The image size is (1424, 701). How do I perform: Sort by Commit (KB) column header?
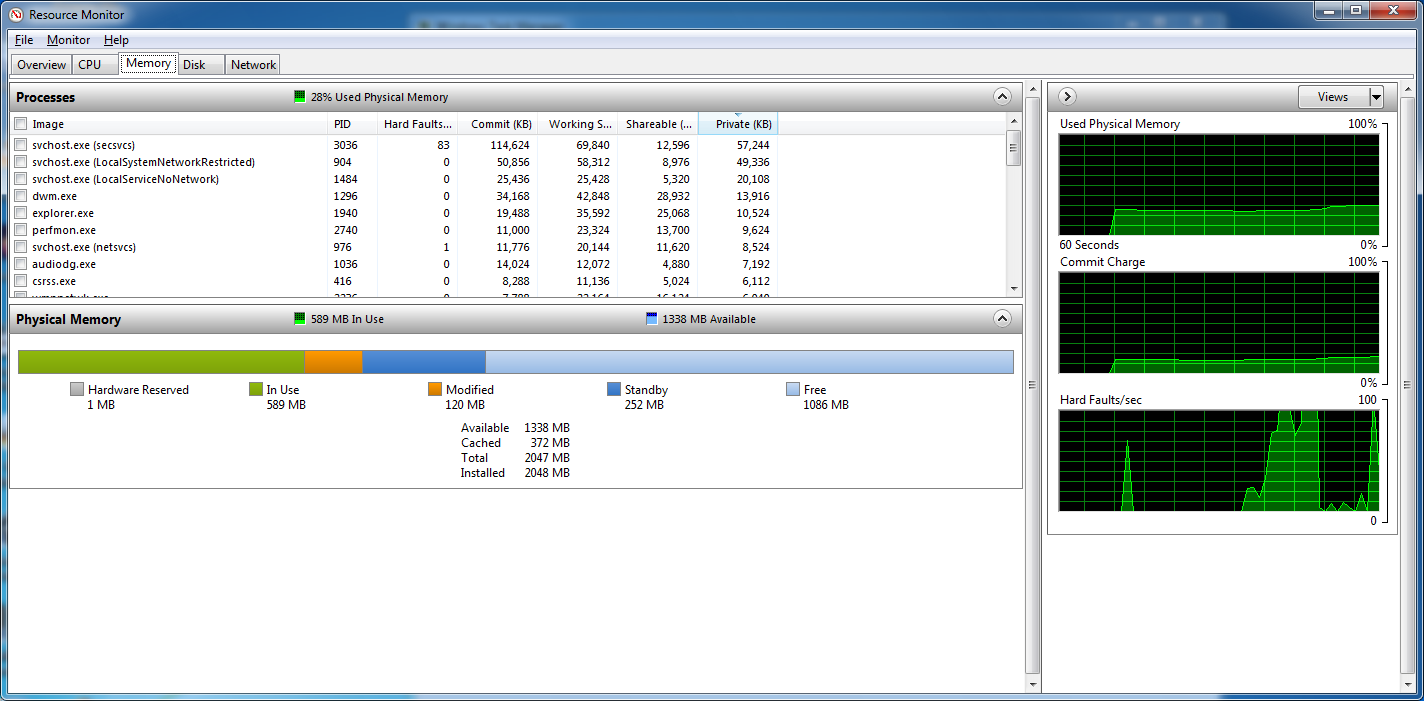[x=497, y=124]
